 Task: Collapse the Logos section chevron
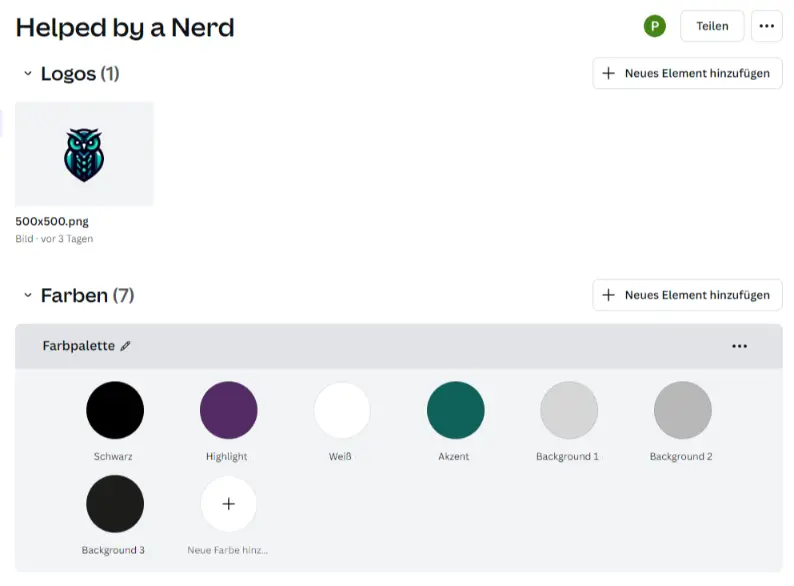(28, 74)
